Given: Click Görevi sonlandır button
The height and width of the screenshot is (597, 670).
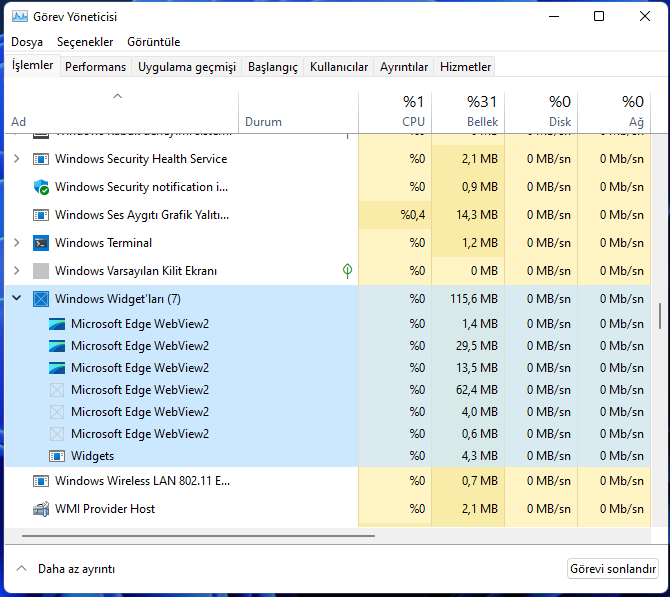Looking at the screenshot, I should pyautogui.click(x=613, y=569).
